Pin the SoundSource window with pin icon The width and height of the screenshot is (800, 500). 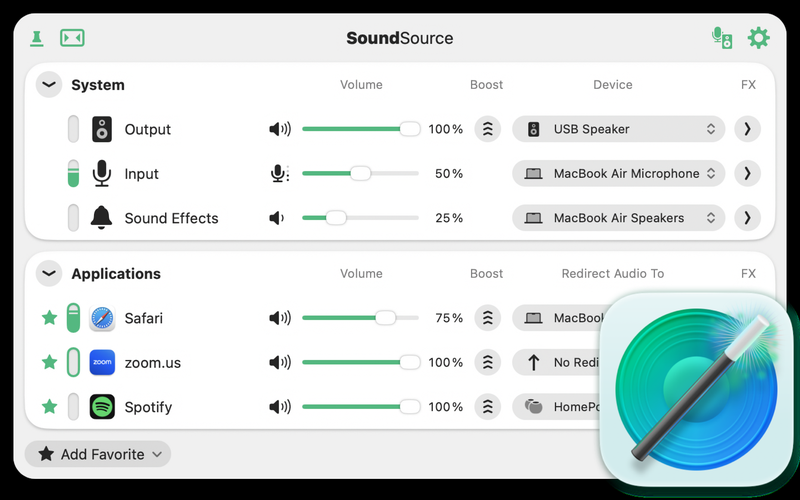coord(36,38)
